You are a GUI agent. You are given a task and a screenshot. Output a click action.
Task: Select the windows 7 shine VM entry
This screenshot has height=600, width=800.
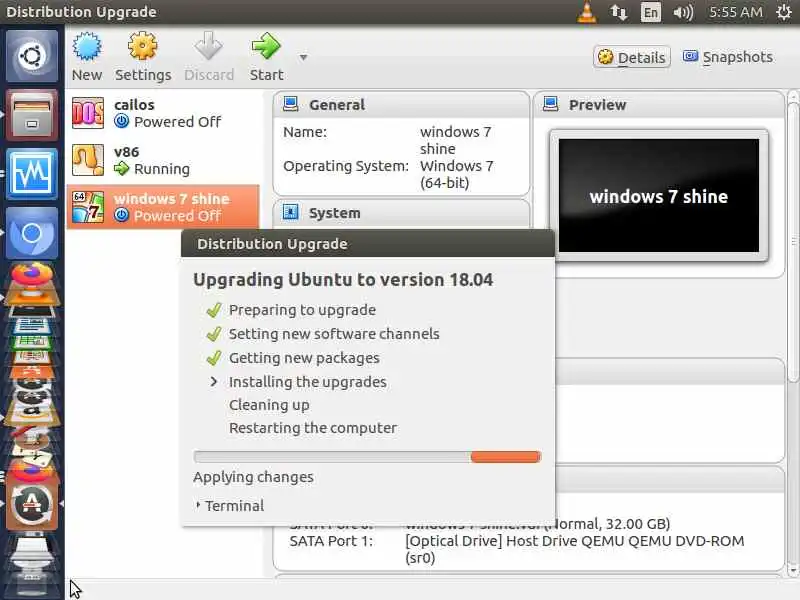(x=163, y=207)
